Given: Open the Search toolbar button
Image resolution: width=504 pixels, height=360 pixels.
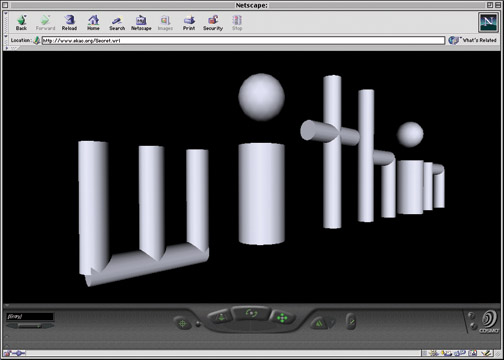Looking at the screenshot, I should [117, 23].
